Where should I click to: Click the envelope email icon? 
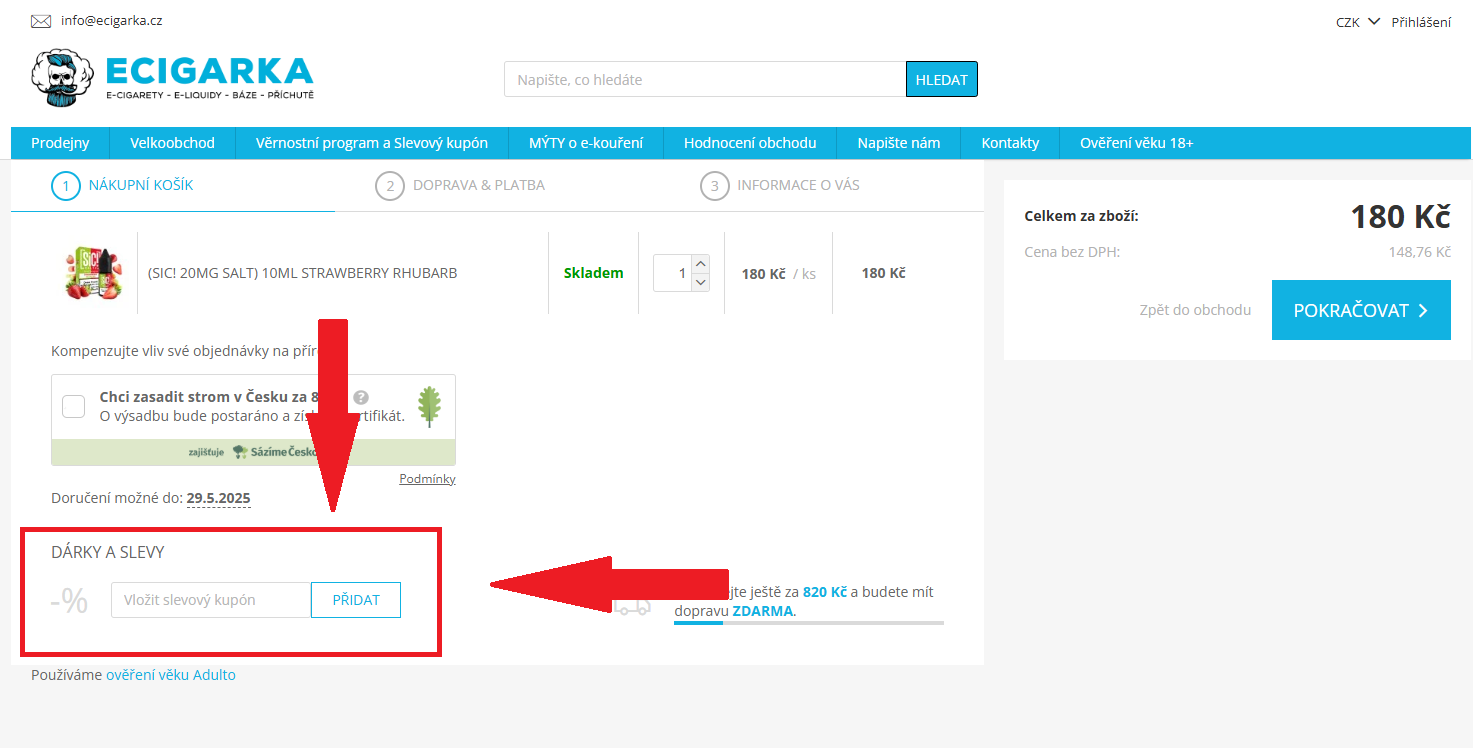[x=41, y=21]
